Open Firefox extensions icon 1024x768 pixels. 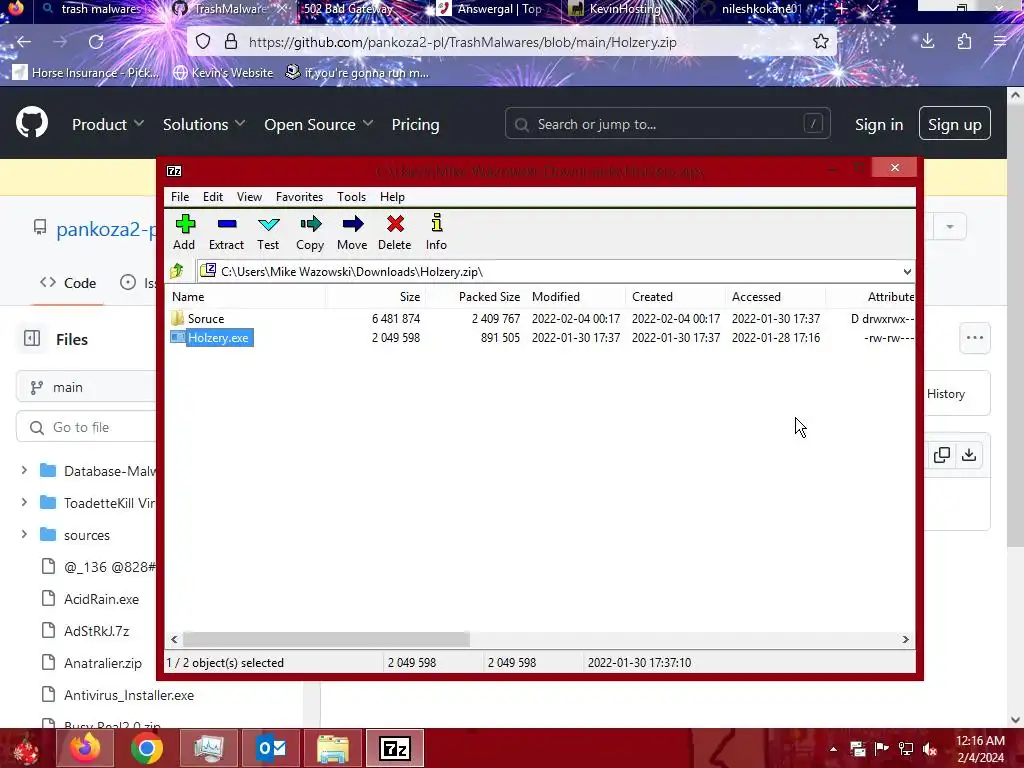(x=965, y=42)
